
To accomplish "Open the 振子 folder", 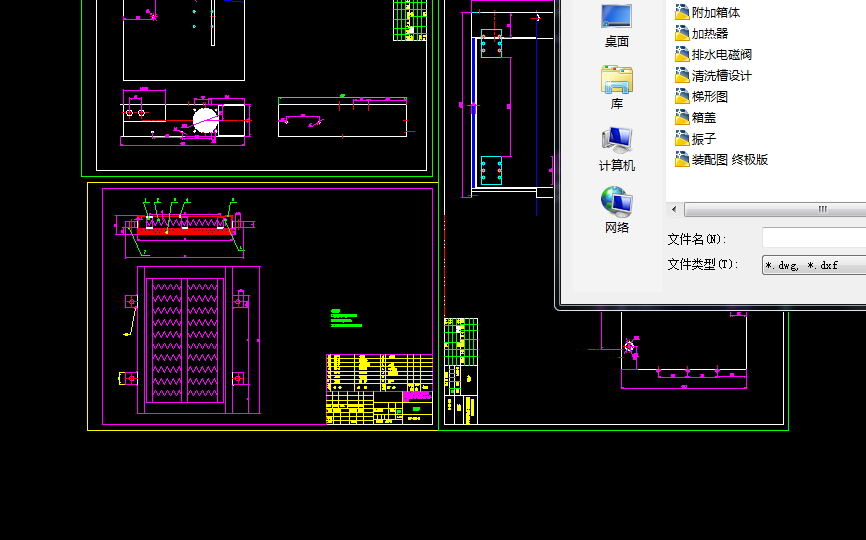I will [695, 139].
